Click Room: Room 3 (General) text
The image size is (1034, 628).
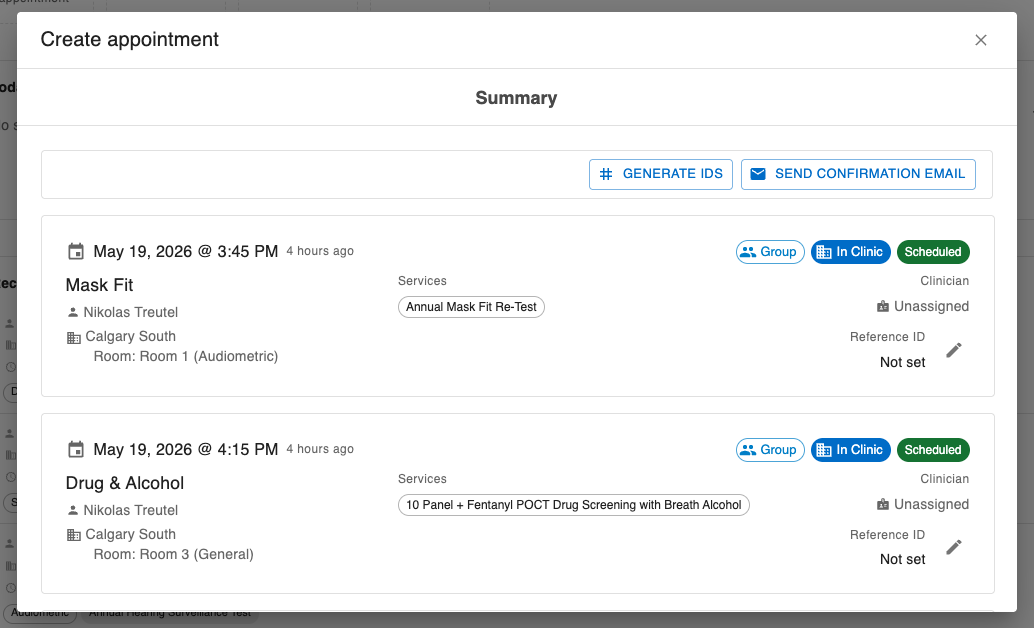pyautogui.click(x=173, y=554)
